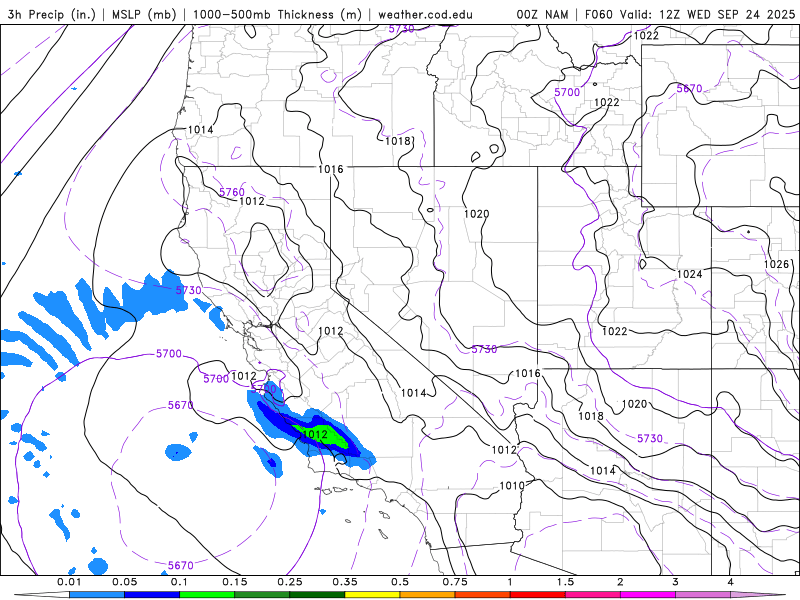Click the '0.15' legend value
This screenshot has width=800, height=600.
(235, 582)
